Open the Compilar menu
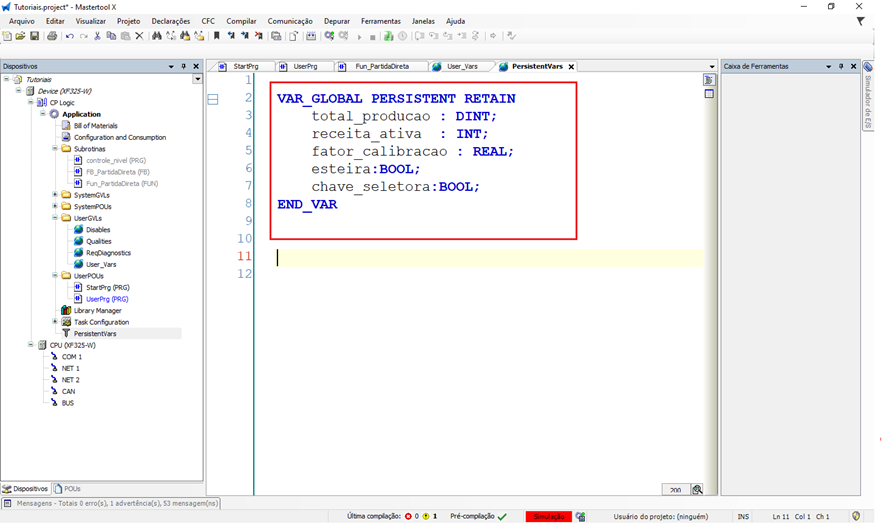Image resolution: width=884 pixels, height=530 pixels. click(241, 21)
